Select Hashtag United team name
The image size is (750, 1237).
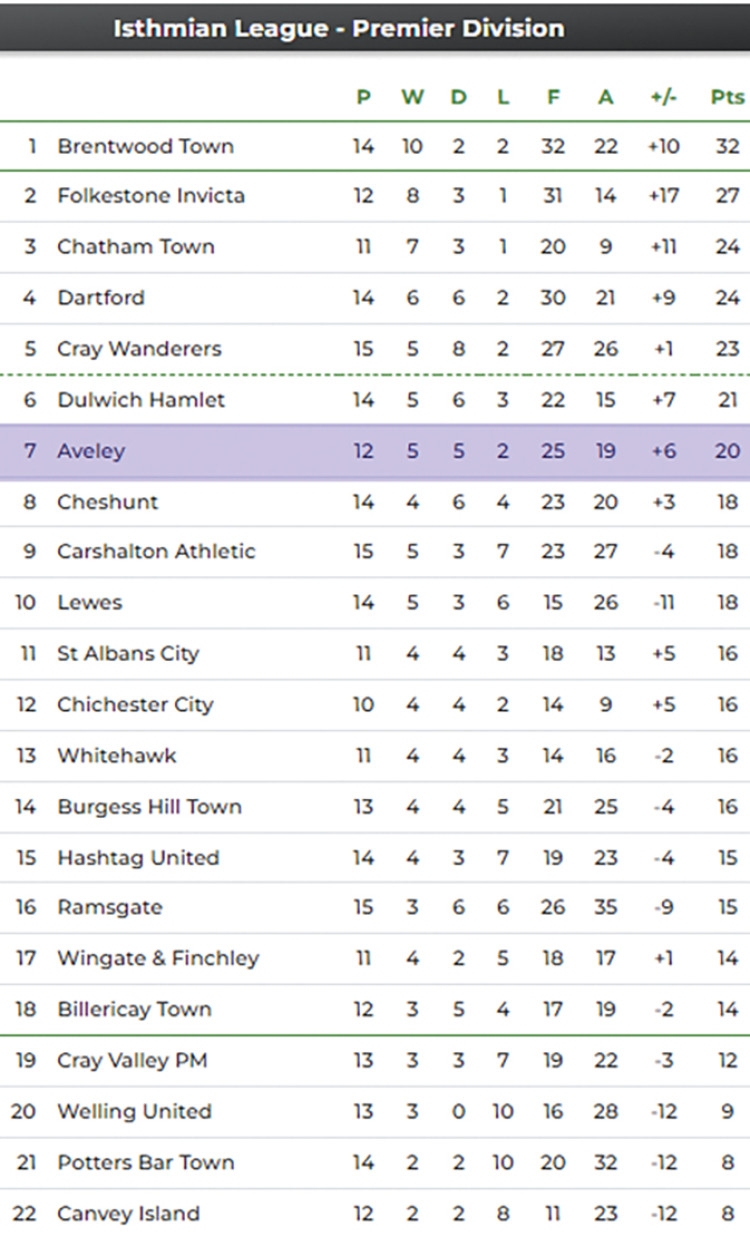pyautogui.click(x=138, y=857)
